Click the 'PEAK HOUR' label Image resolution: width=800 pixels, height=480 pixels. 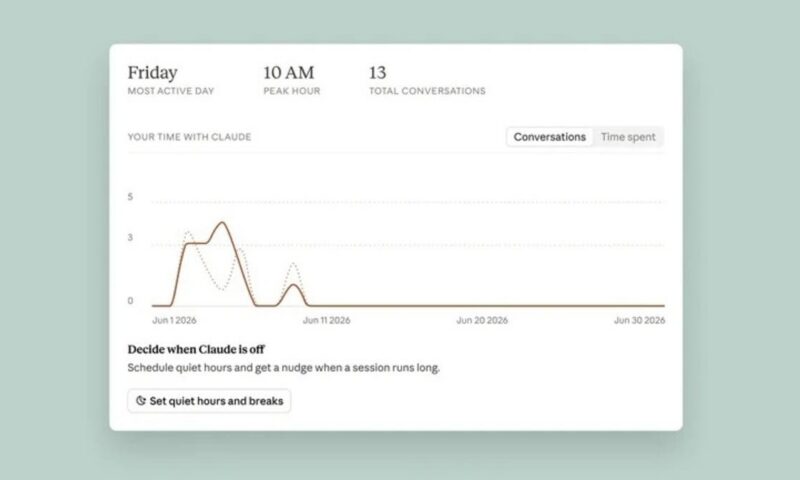pyautogui.click(x=292, y=91)
